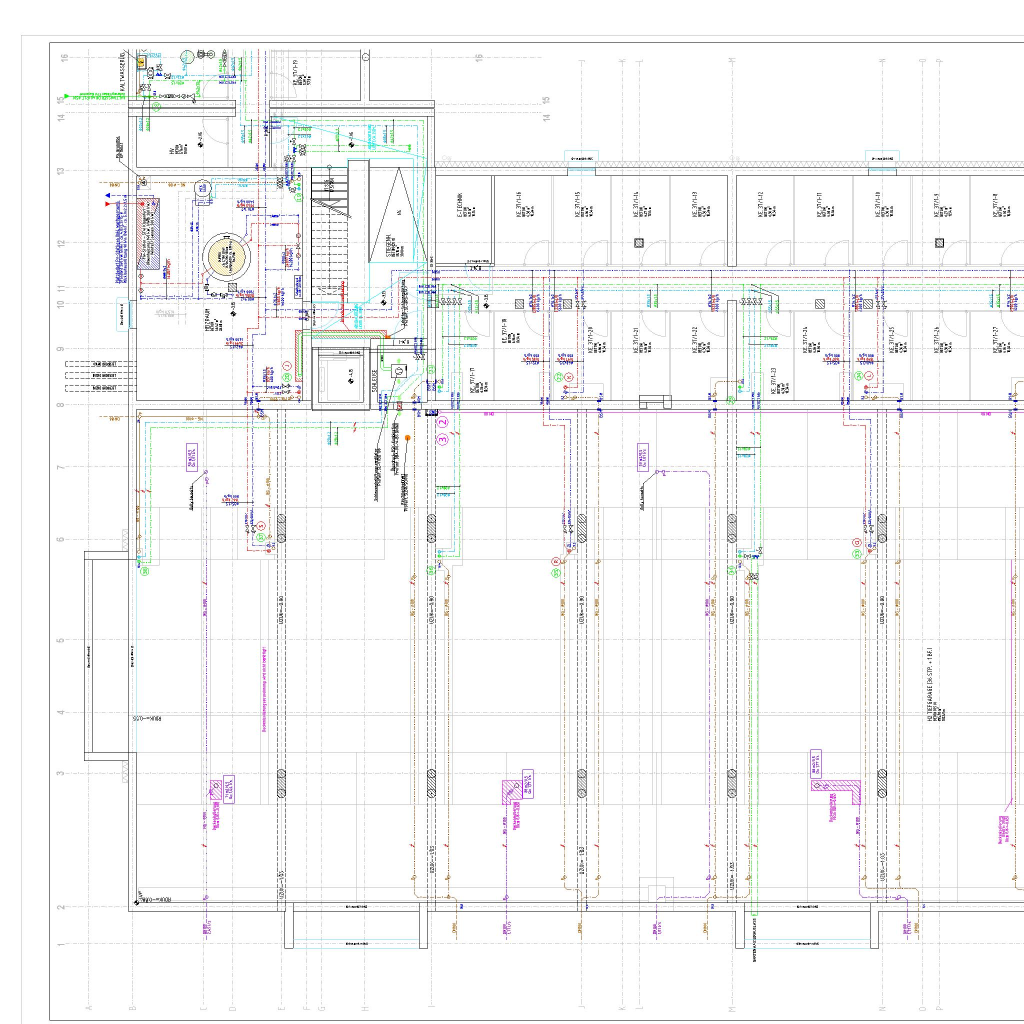The height and width of the screenshot is (1024, 1024).
Task: Select the L-shaped magenta hatched block
Action: (x=838, y=786)
